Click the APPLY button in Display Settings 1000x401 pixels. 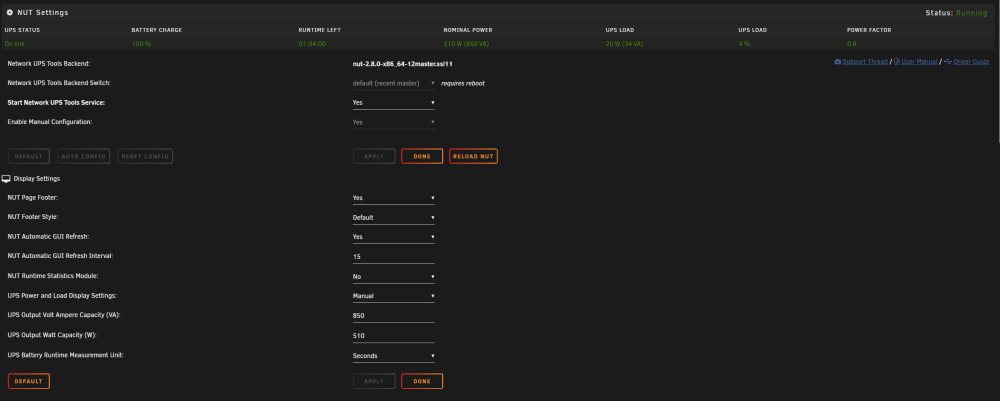click(374, 381)
